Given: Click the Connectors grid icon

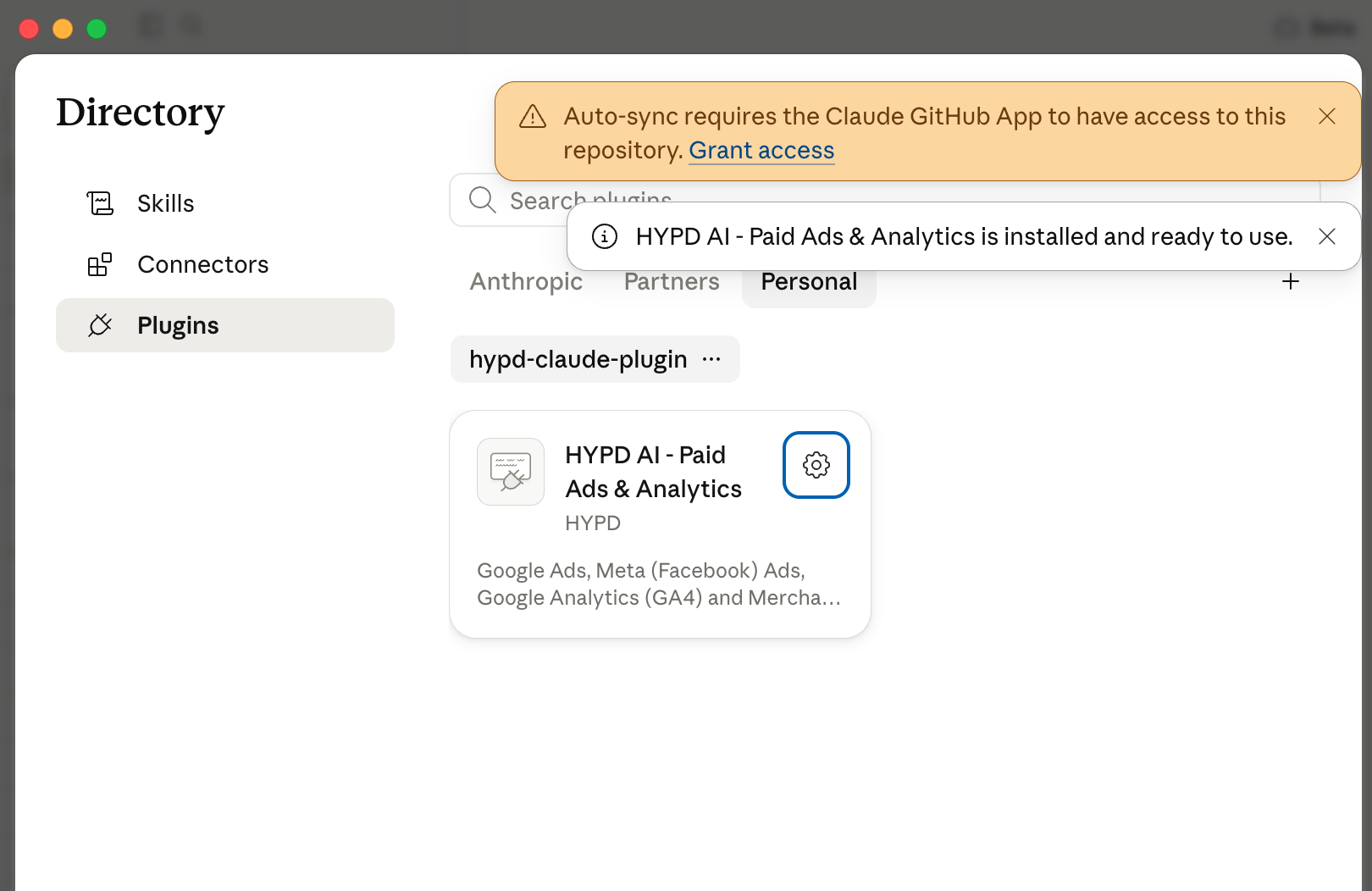Looking at the screenshot, I should [x=100, y=264].
